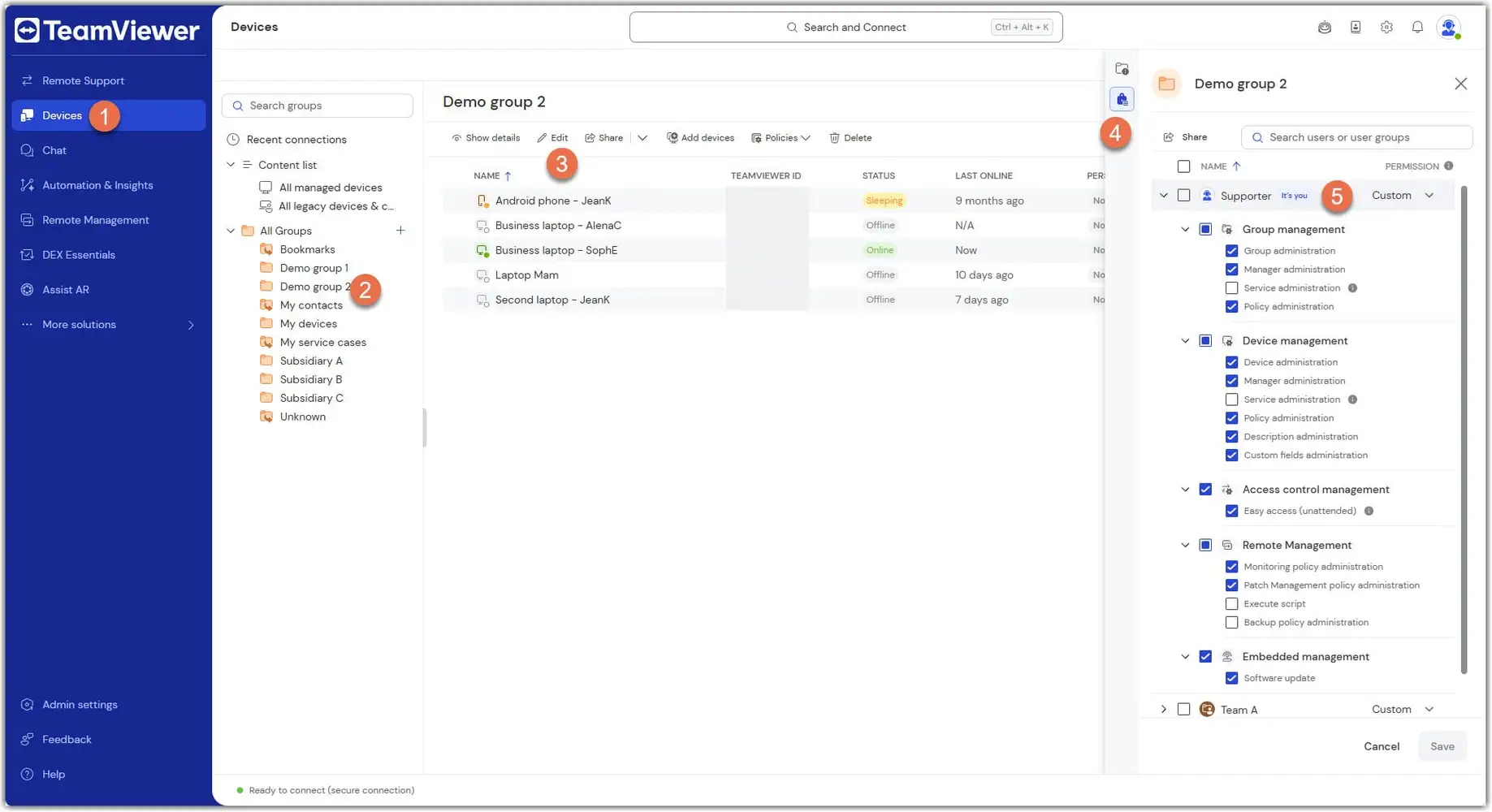Open Team A permission Custom dropdown
The height and width of the screenshot is (812, 1492).
pyautogui.click(x=1403, y=710)
